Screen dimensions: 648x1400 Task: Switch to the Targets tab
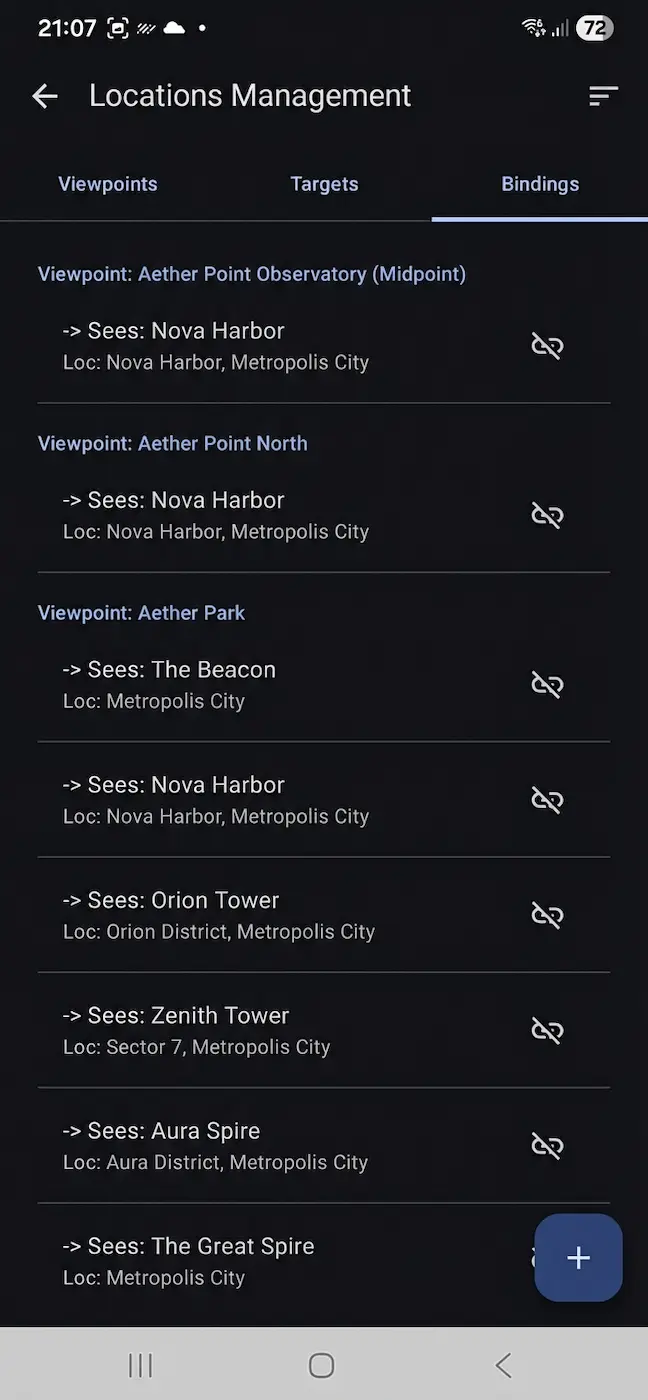click(324, 184)
